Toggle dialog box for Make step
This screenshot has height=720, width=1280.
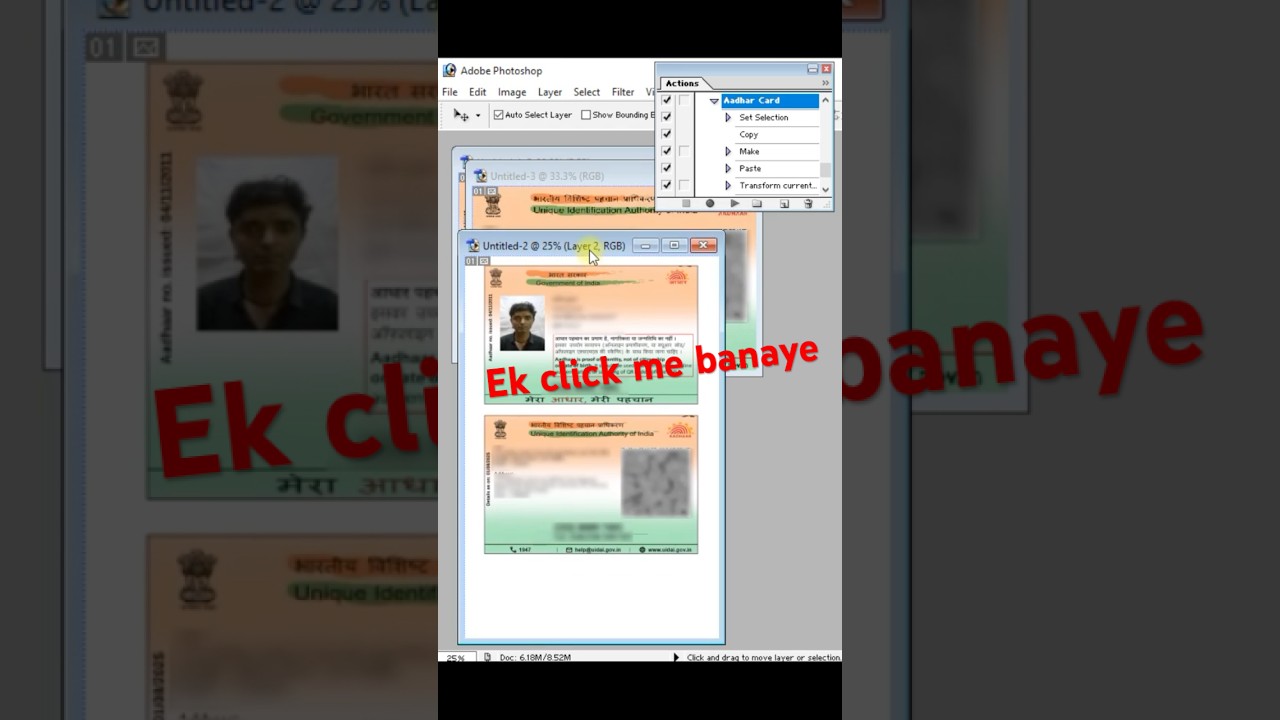tap(684, 151)
